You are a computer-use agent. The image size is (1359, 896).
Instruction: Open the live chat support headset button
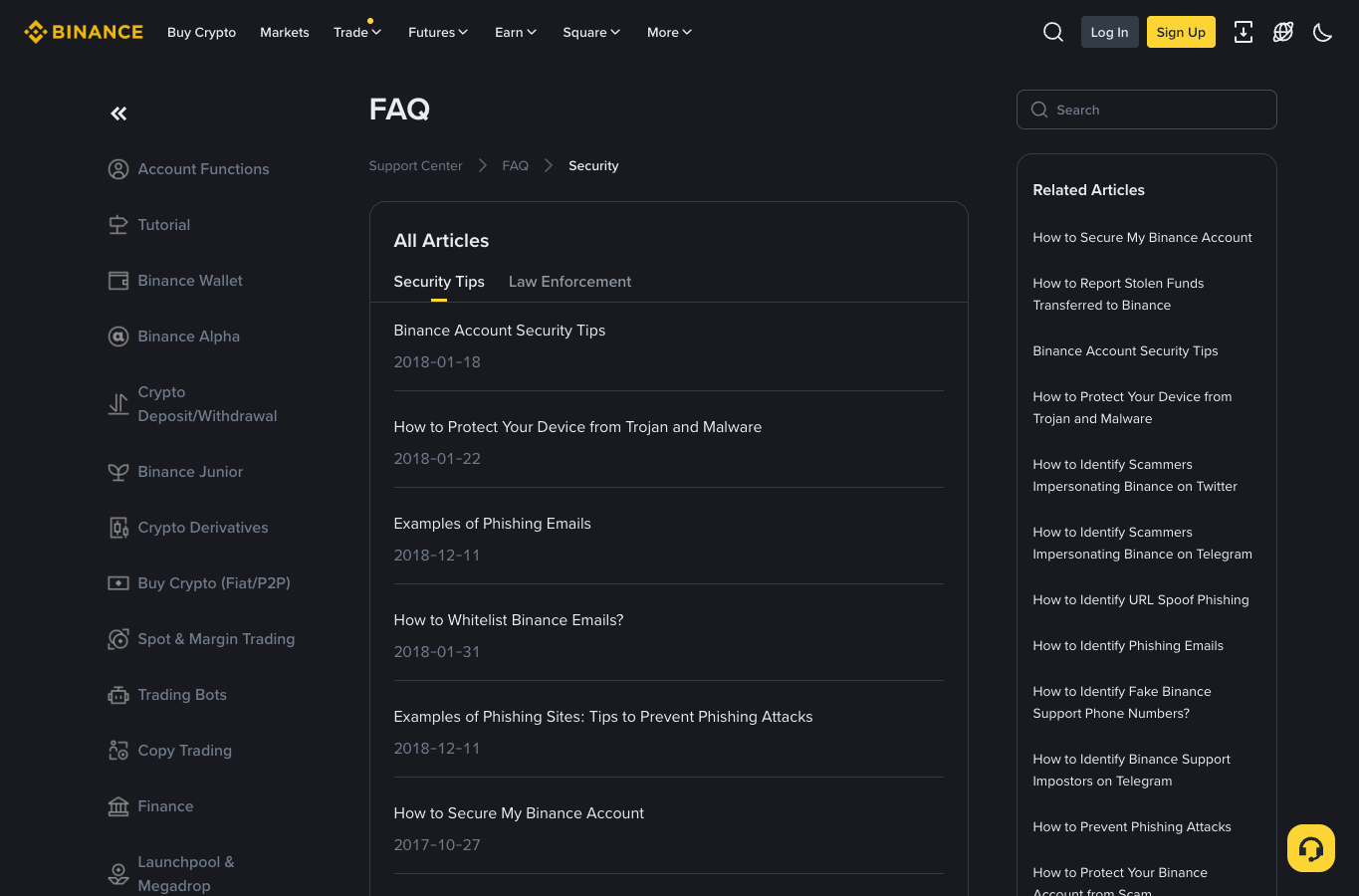pyautogui.click(x=1311, y=848)
